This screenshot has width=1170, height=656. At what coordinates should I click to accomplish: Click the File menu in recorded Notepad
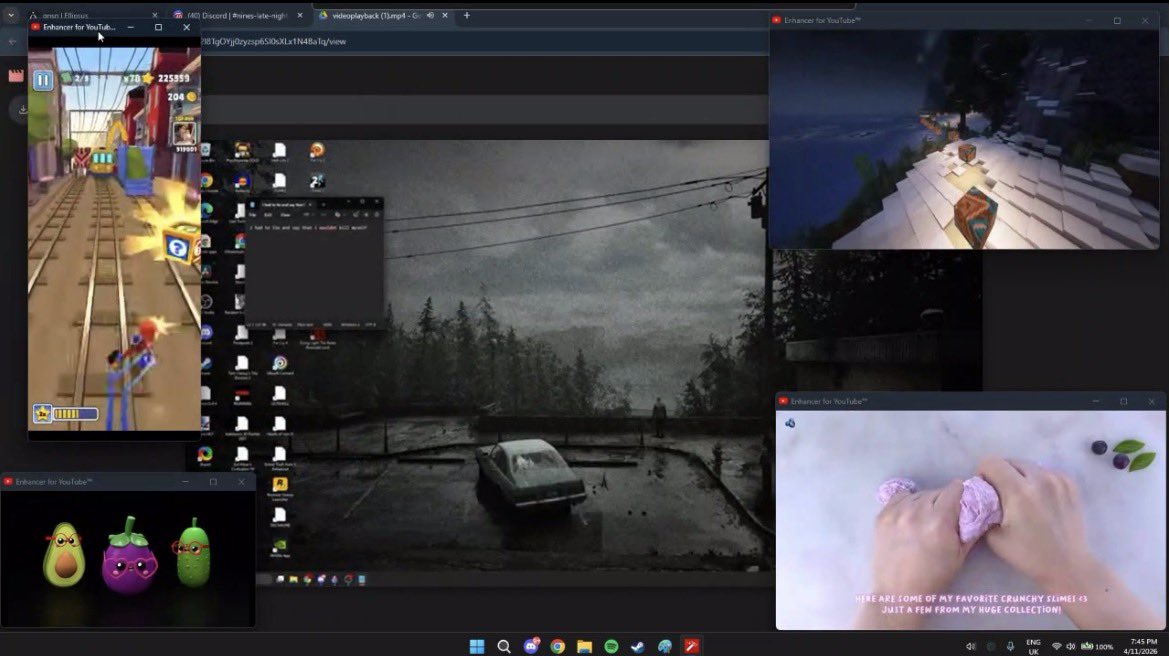point(253,215)
